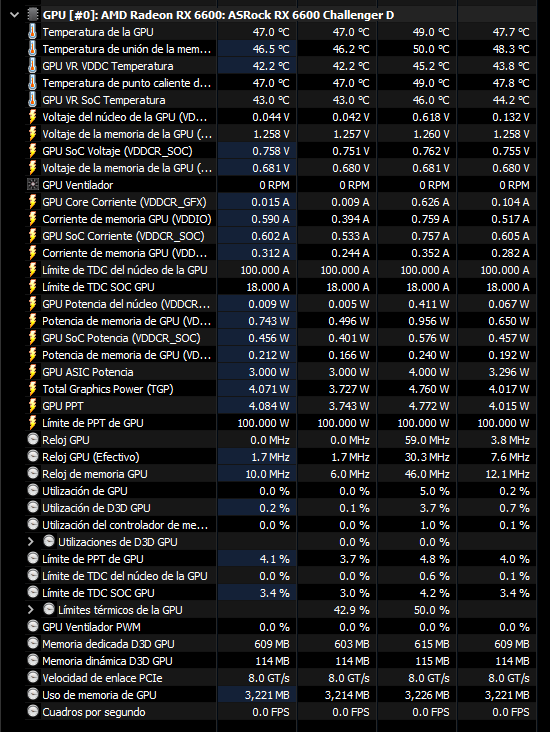Select the Utilización del controlador de memoria label

125,525
